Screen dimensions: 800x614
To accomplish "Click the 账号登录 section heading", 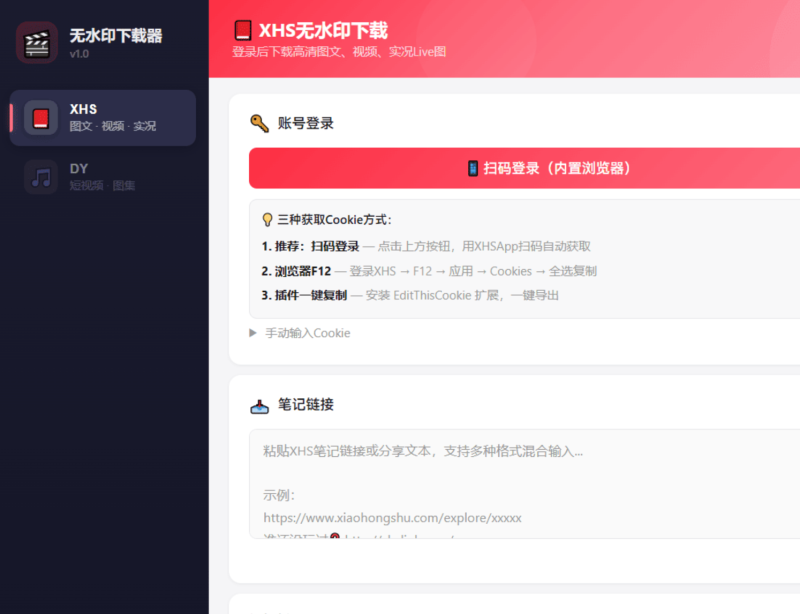I will (x=306, y=123).
